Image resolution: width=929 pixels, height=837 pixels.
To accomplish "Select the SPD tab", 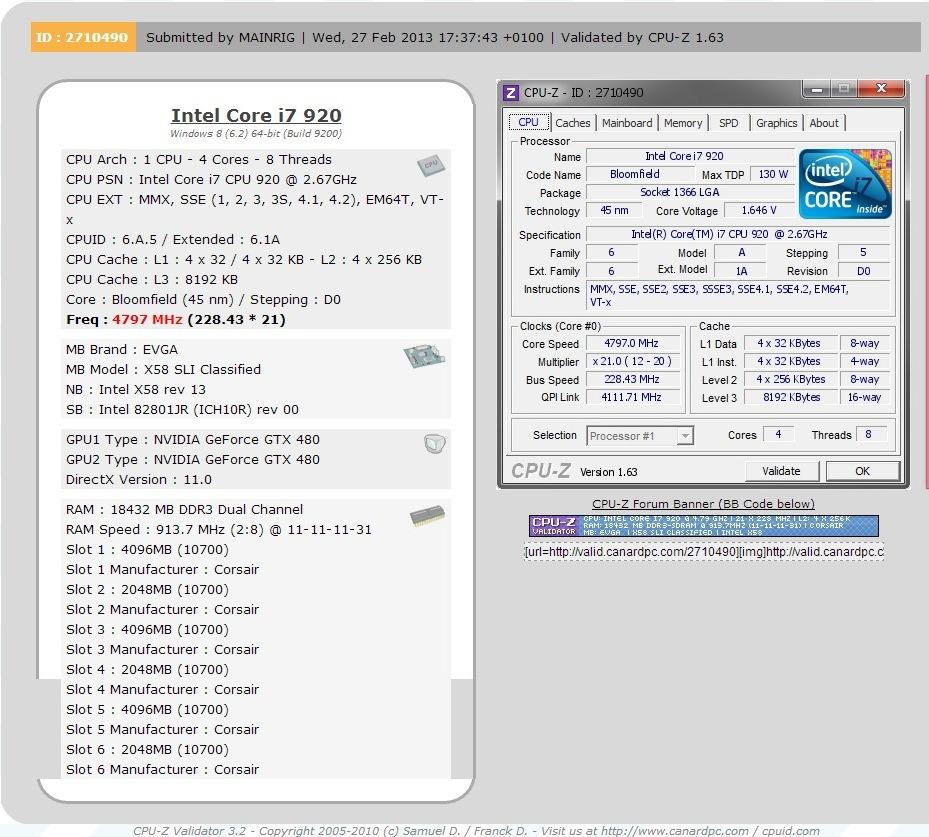I will coord(728,123).
